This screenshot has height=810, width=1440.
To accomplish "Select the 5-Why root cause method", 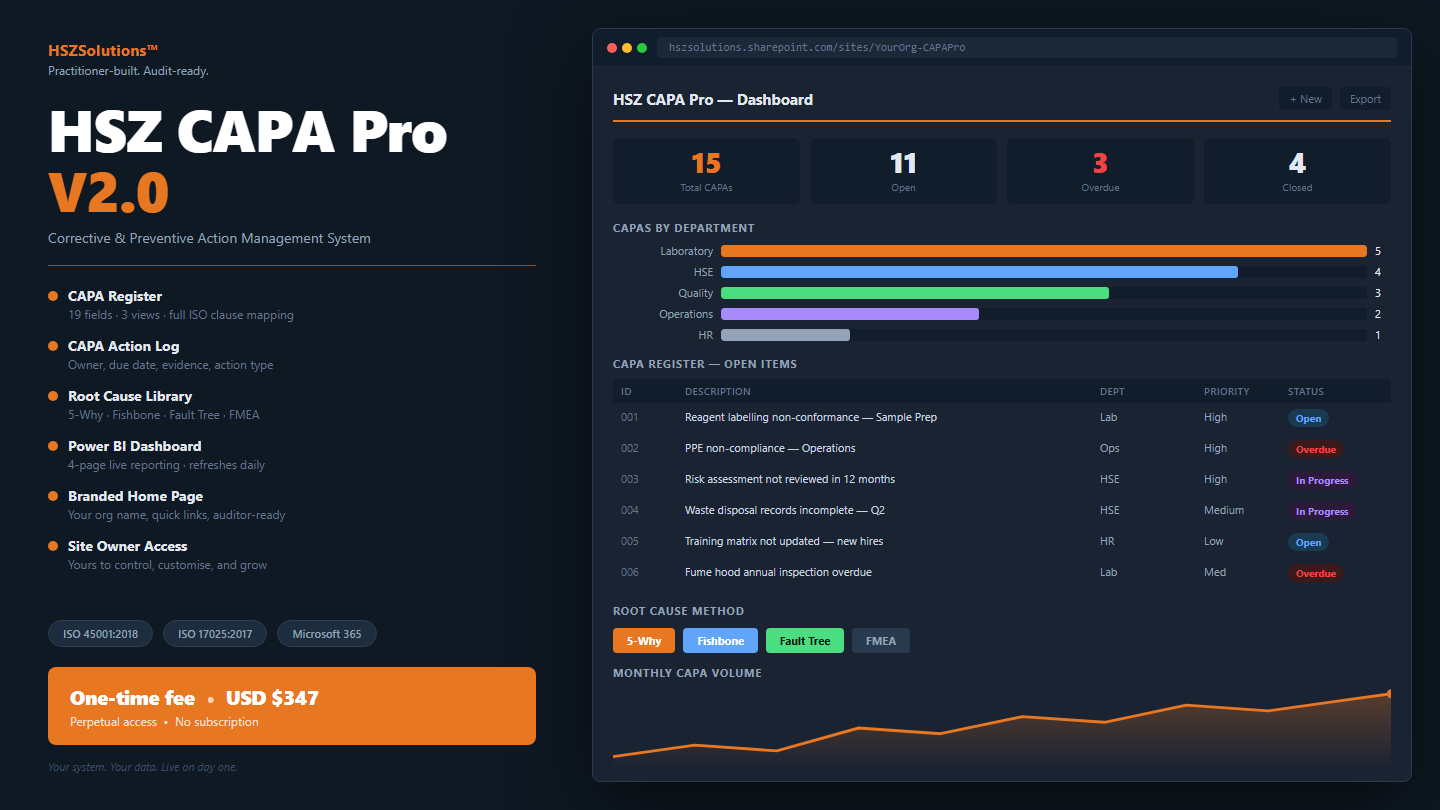I will click(644, 641).
